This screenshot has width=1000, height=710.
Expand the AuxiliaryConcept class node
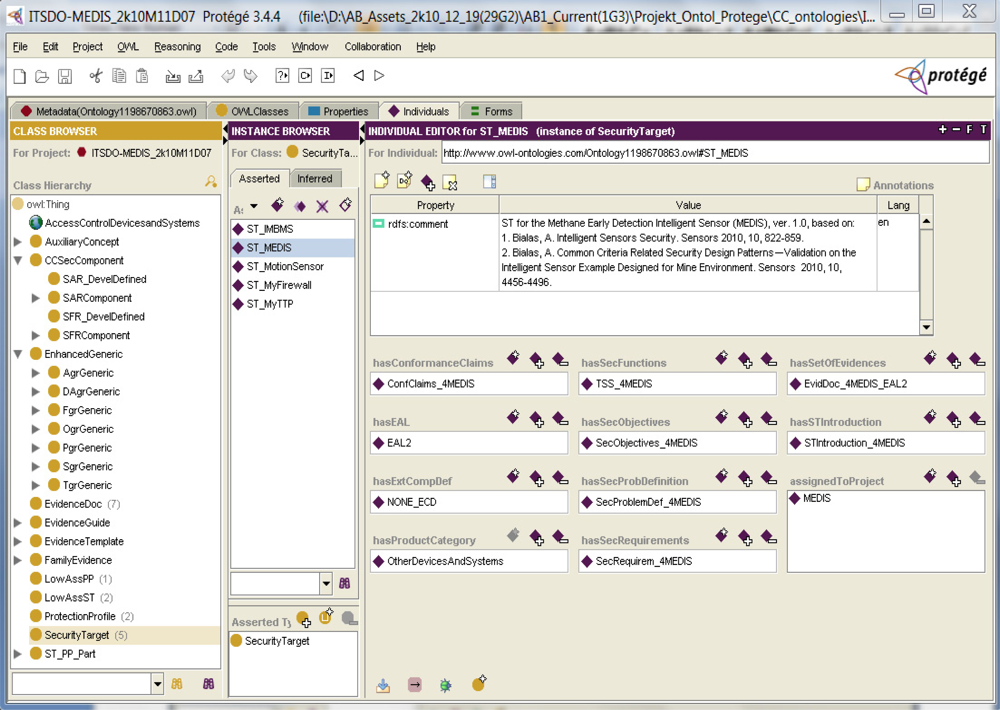click(x=18, y=242)
